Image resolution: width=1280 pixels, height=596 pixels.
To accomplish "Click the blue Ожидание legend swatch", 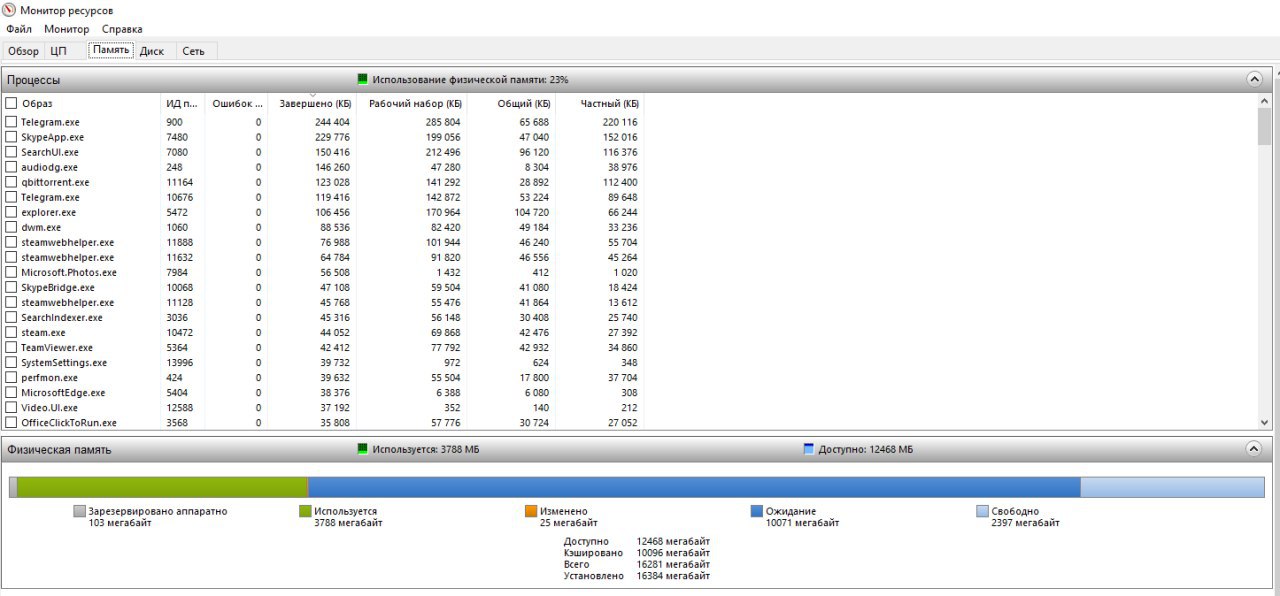I will [x=757, y=511].
